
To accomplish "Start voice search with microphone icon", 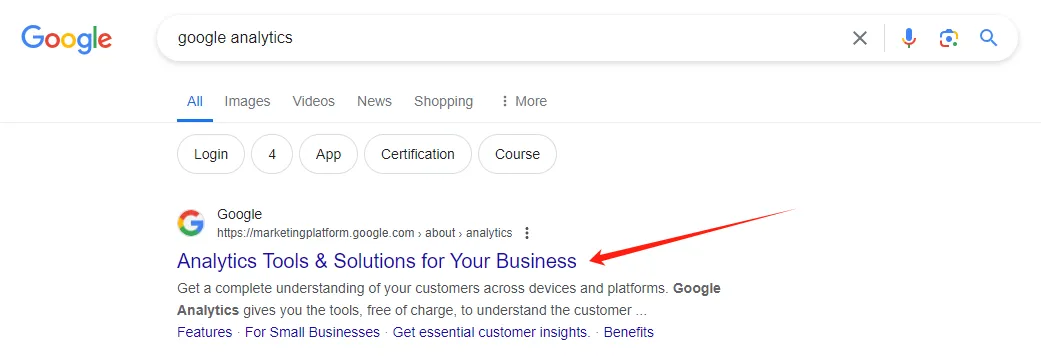I will pos(909,38).
